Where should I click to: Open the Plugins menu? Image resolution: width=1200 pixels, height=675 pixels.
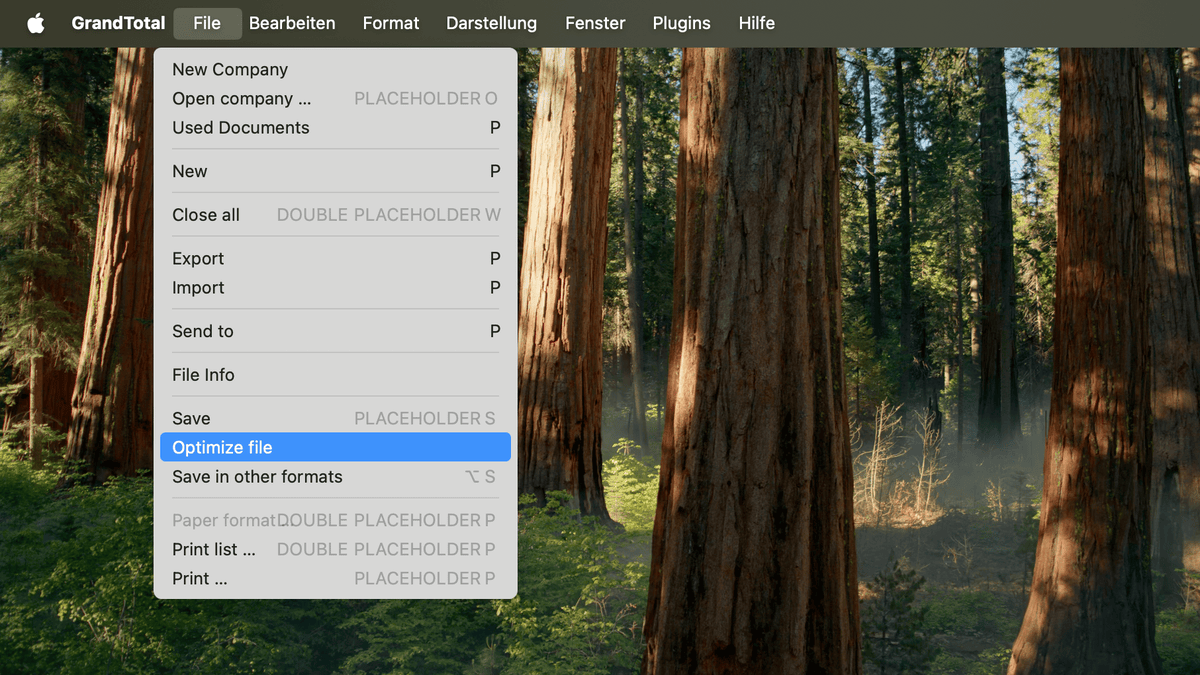click(x=681, y=22)
